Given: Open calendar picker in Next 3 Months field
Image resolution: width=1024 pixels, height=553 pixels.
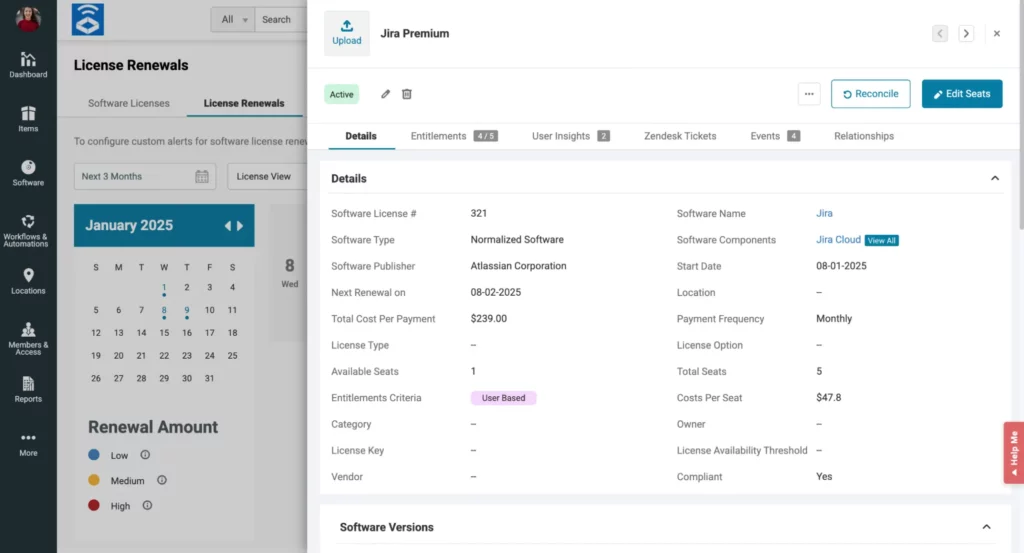Looking at the screenshot, I should [x=202, y=176].
